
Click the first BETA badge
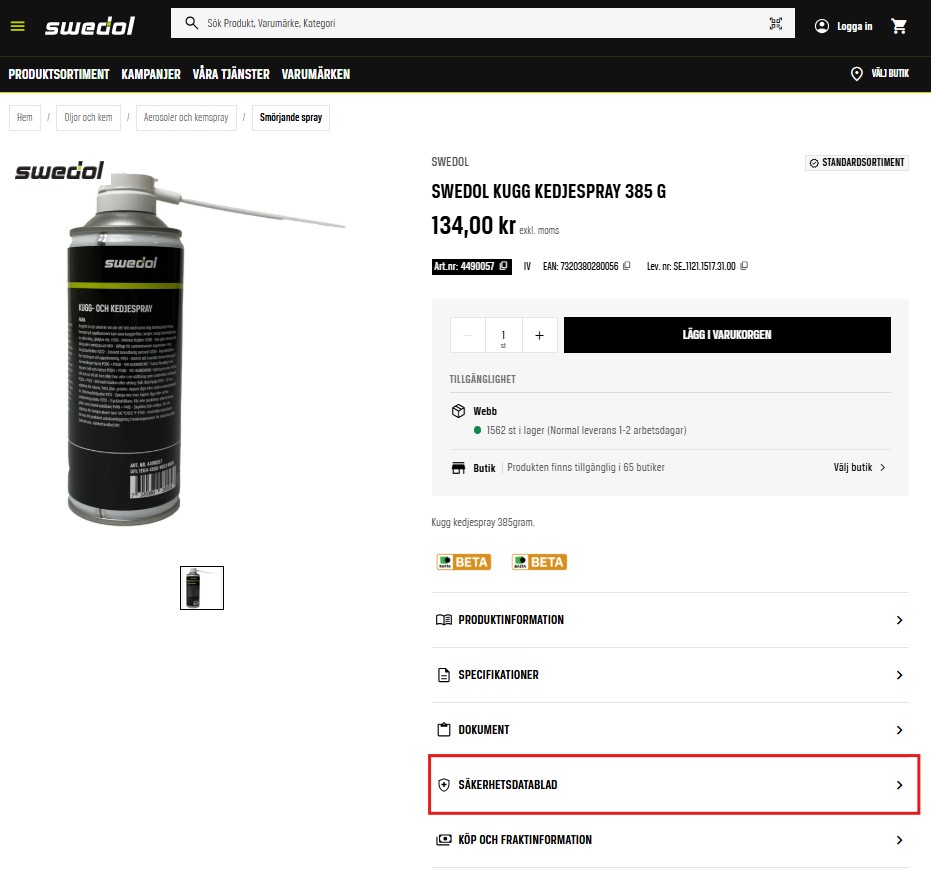pyautogui.click(x=464, y=562)
